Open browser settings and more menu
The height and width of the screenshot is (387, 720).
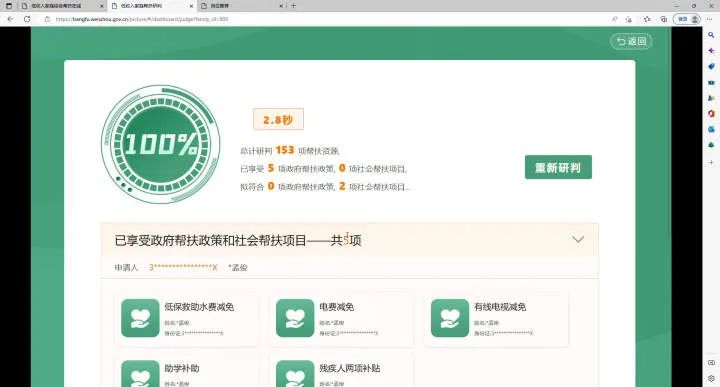click(x=710, y=19)
